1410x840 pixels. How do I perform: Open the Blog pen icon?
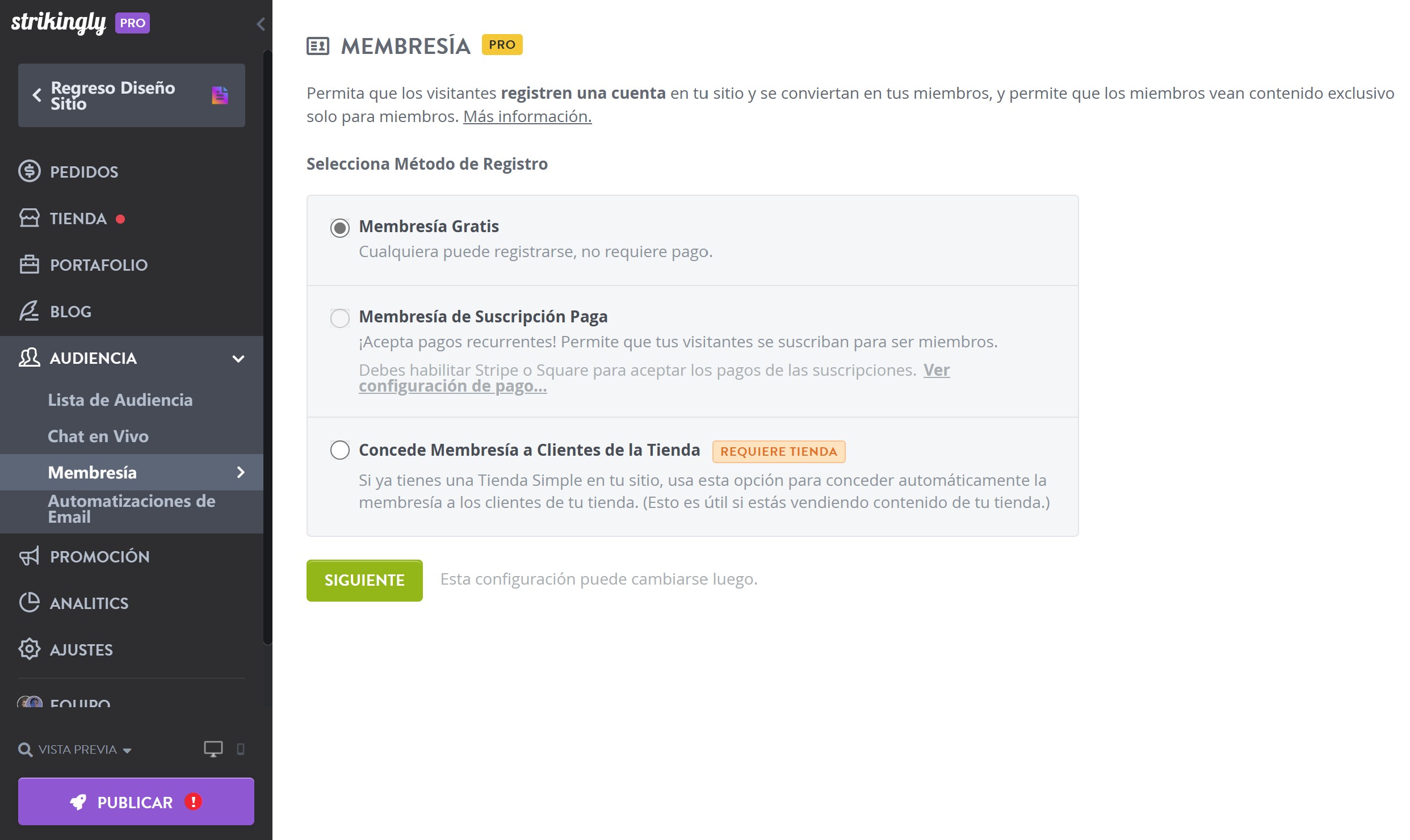[x=30, y=311]
